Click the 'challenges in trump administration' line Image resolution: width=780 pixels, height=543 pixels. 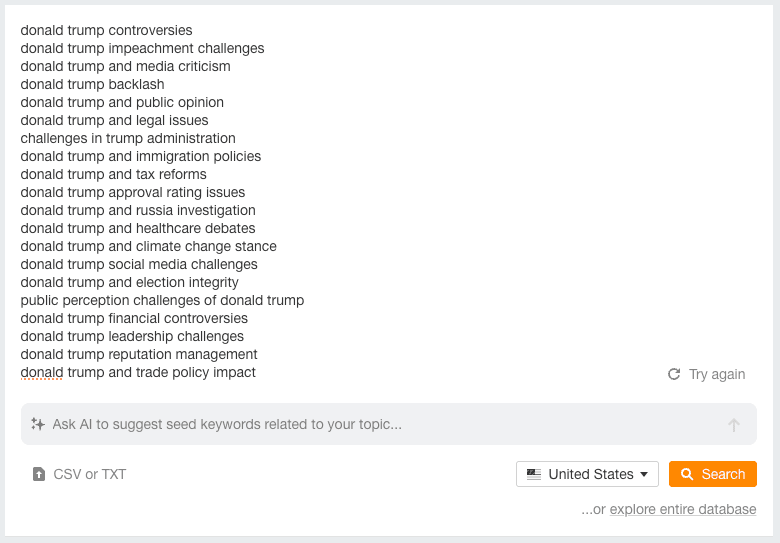128,138
